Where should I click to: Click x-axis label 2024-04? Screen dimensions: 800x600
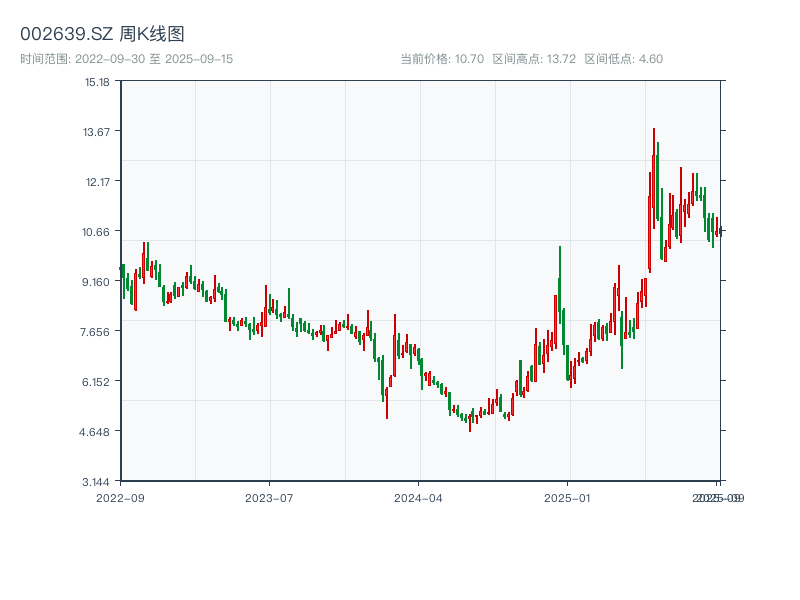pyautogui.click(x=418, y=498)
